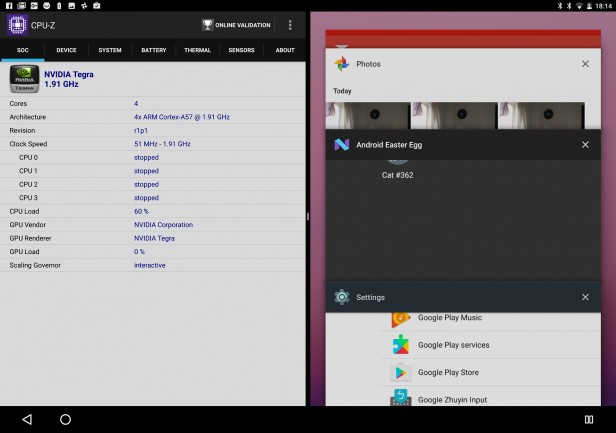616x433 pixels.
Task: Open the third photo thumbnail under Today
Action: [542, 116]
